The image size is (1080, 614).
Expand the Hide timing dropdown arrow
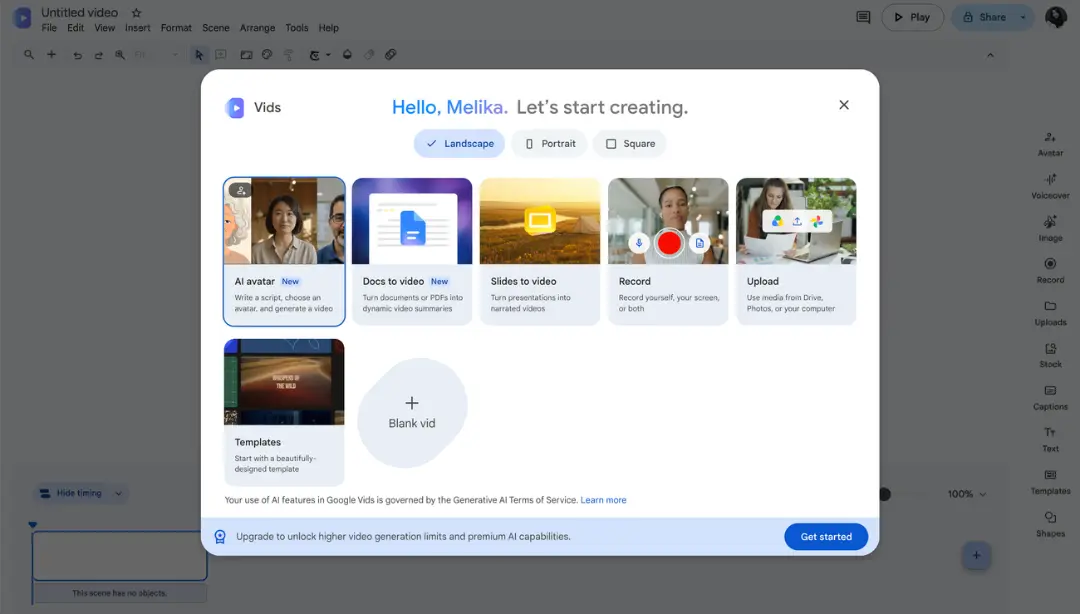pos(118,493)
